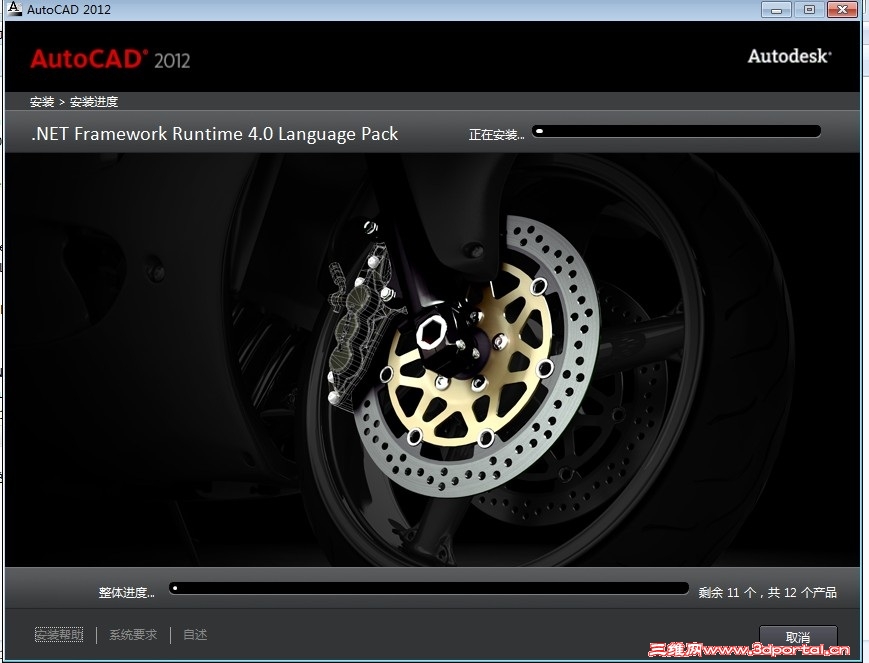The width and height of the screenshot is (869, 663).
Task: View 系统要求 (System Requirements)
Action: tap(133, 634)
